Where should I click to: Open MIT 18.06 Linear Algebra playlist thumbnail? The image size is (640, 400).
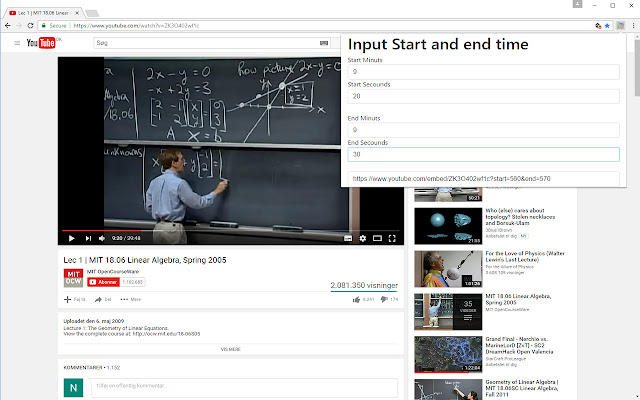448,312
